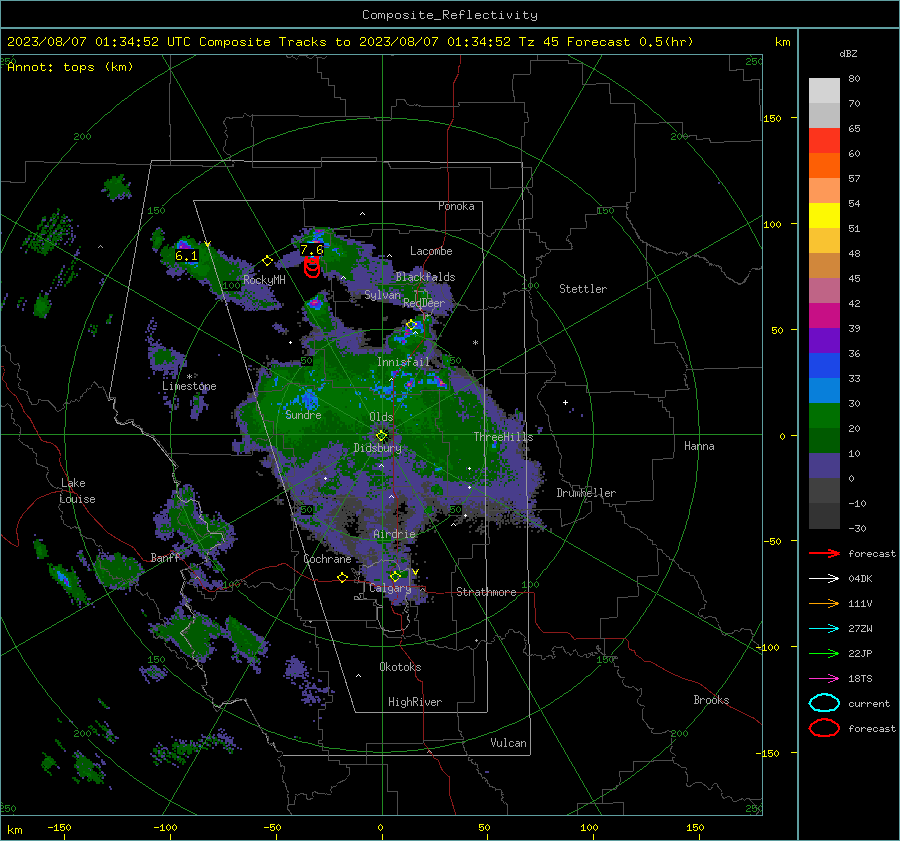This screenshot has width=900, height=841.
Task: Pick the dark orange swatch below 60 dBZ
Action: coord(824,166)
